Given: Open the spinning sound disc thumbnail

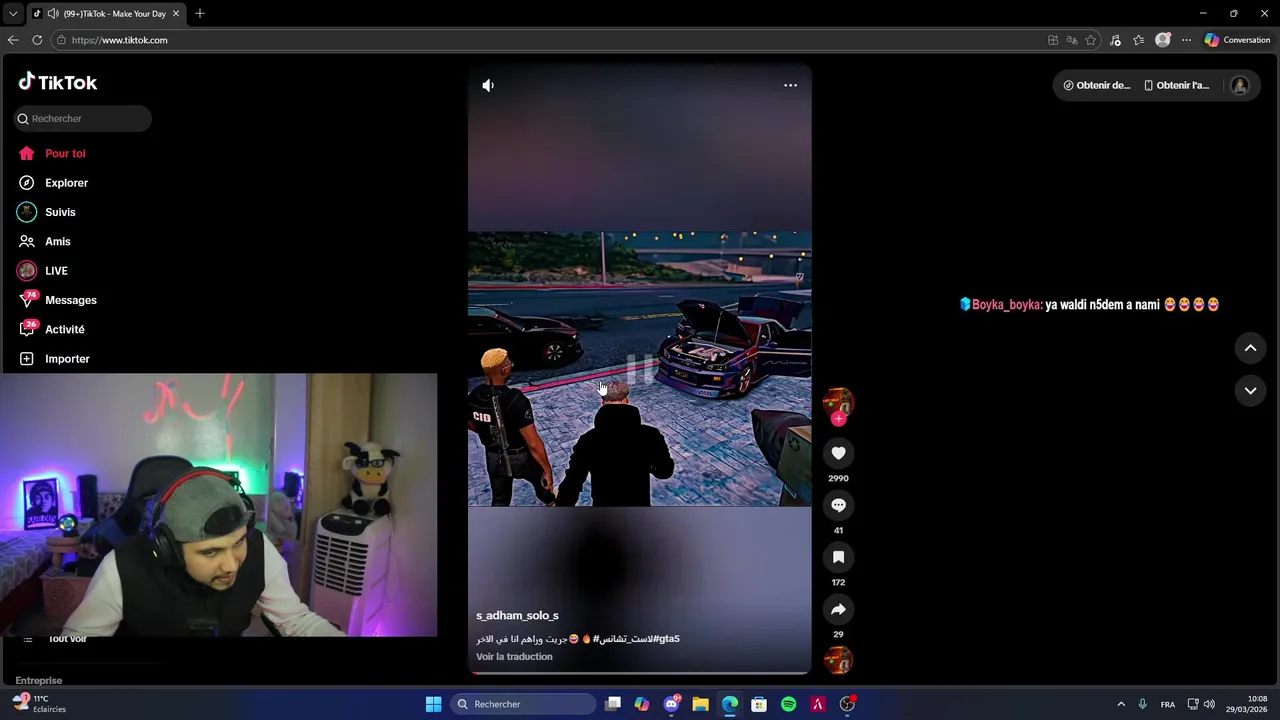Looking at the screenshot, I should [x=838, y=660].
